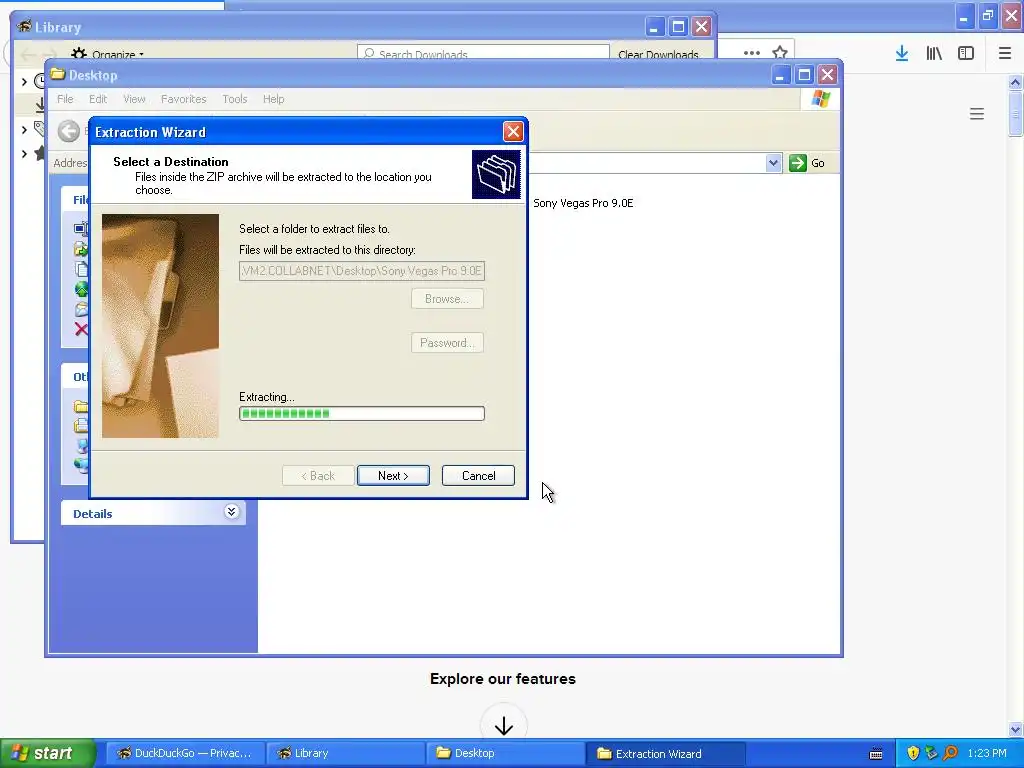Click the Extracting progress bar
Screen dimensions: 1024x768
click(x=362, y=413)
